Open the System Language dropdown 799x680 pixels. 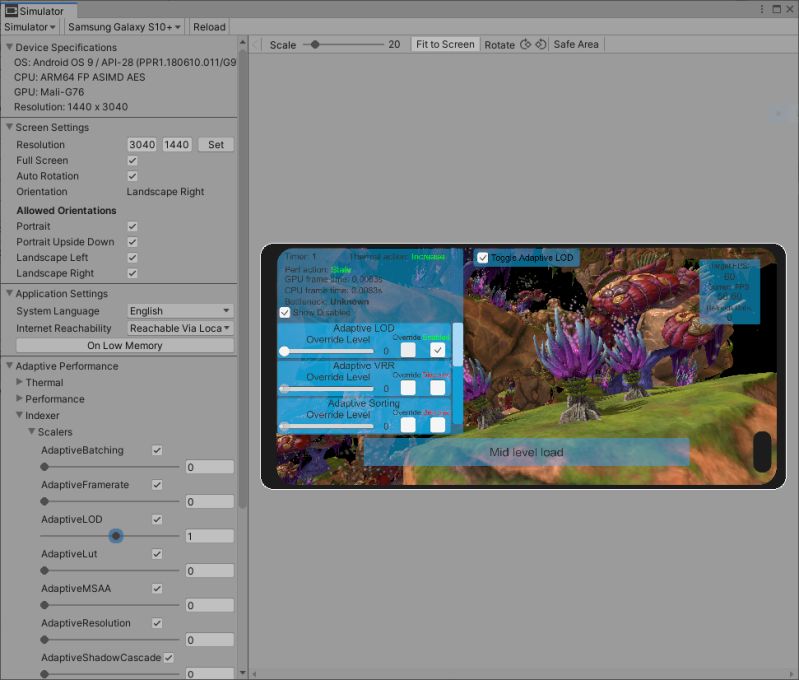180,311
